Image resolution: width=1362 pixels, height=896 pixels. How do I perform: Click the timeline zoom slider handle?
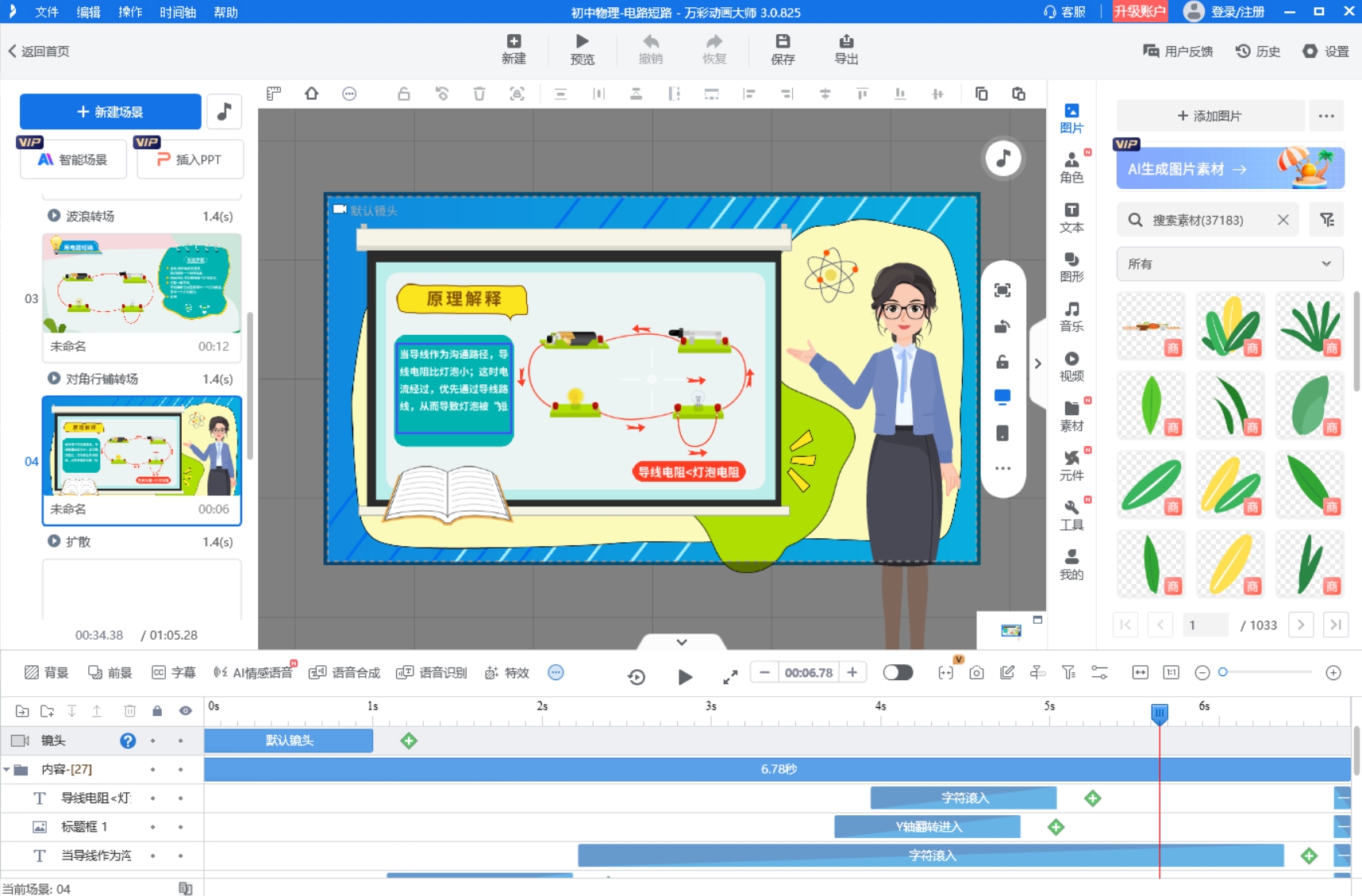(x=1223, y=672)
